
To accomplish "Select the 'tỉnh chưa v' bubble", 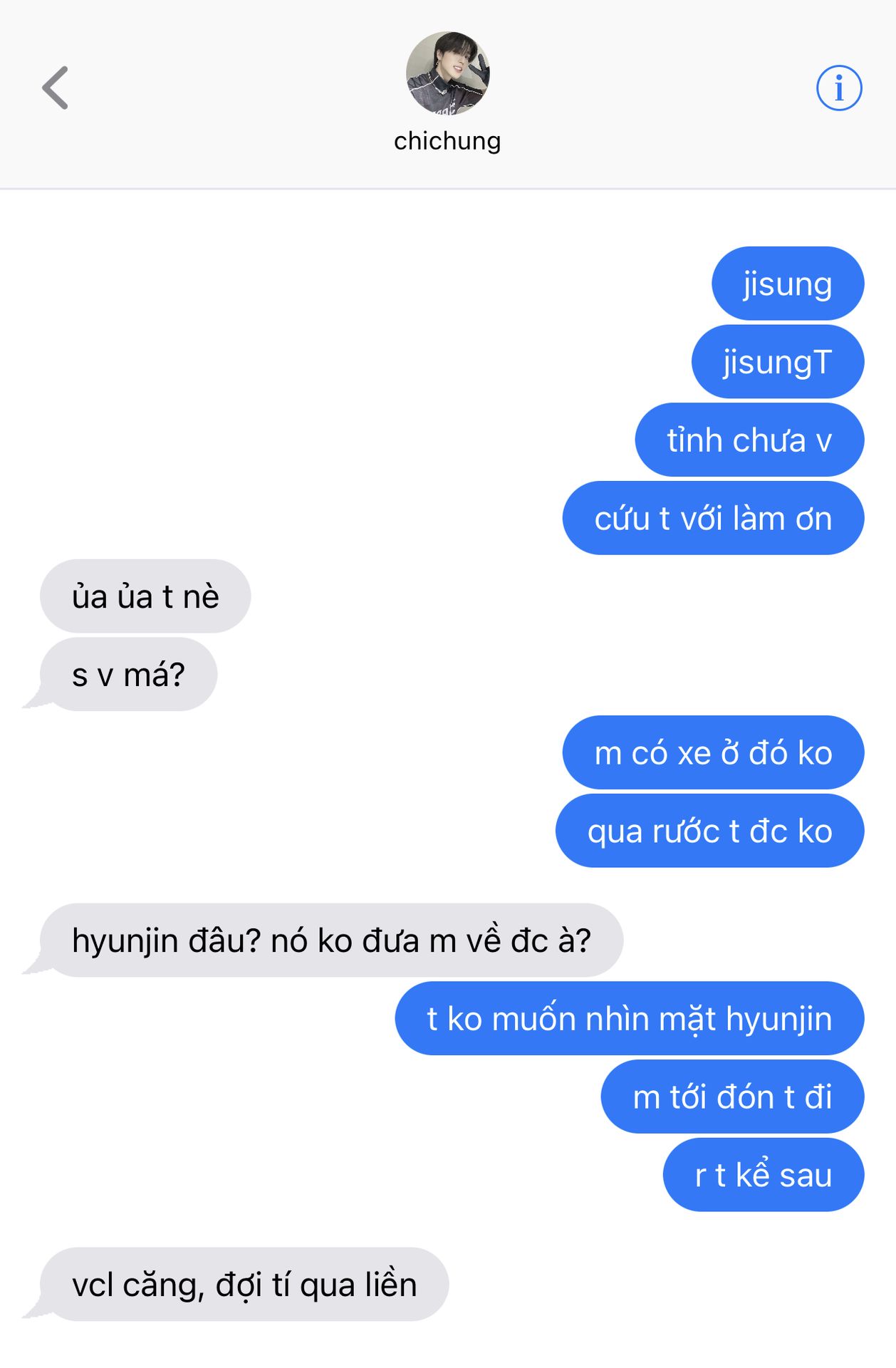I will 749,440.
